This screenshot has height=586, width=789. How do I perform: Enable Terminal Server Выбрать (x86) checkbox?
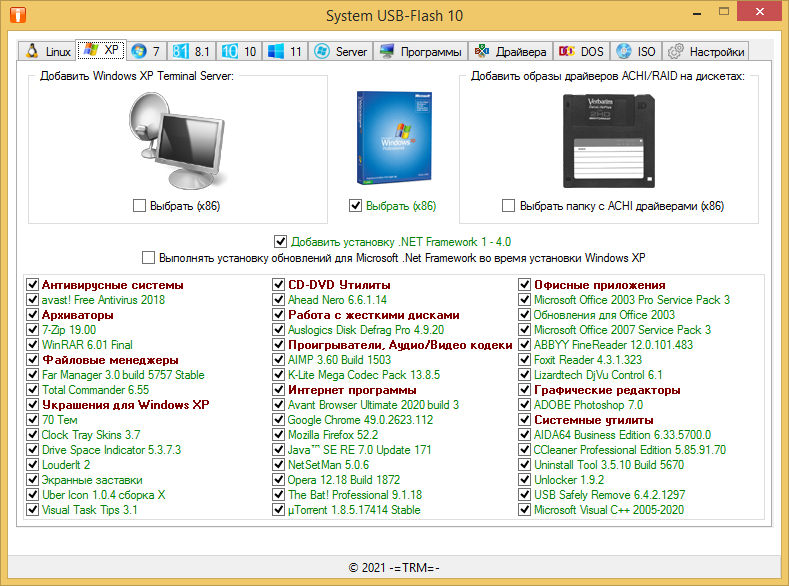(139, 206)
